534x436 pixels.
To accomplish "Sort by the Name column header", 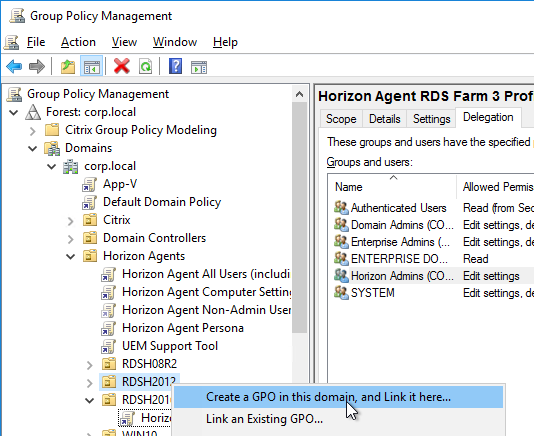I will [392, 187].
